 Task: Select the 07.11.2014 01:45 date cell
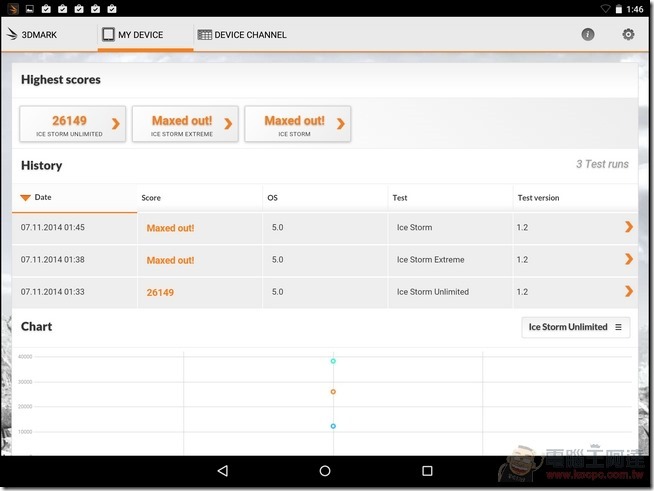point(74,227)
